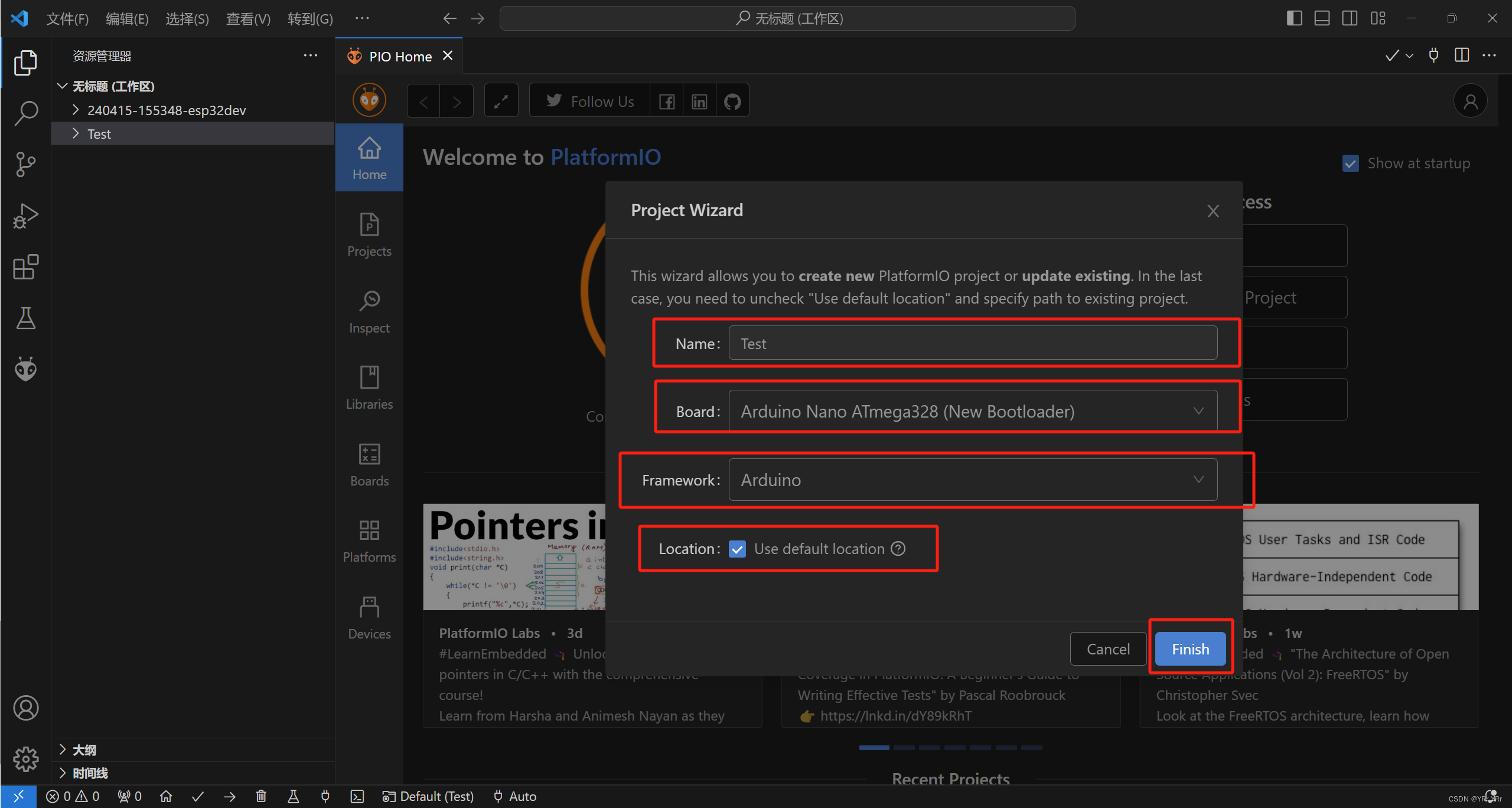Open Testing flask icon in activity bar
The image size is (1512, 808).
[x=25, y=318]
